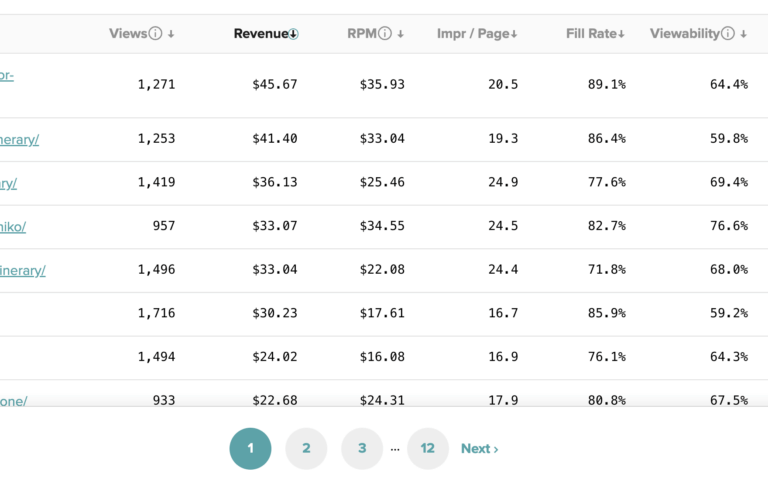This screenshot has height=481, width=768.
Task: Click the Viewability header label
Action: tap(685, 33)
